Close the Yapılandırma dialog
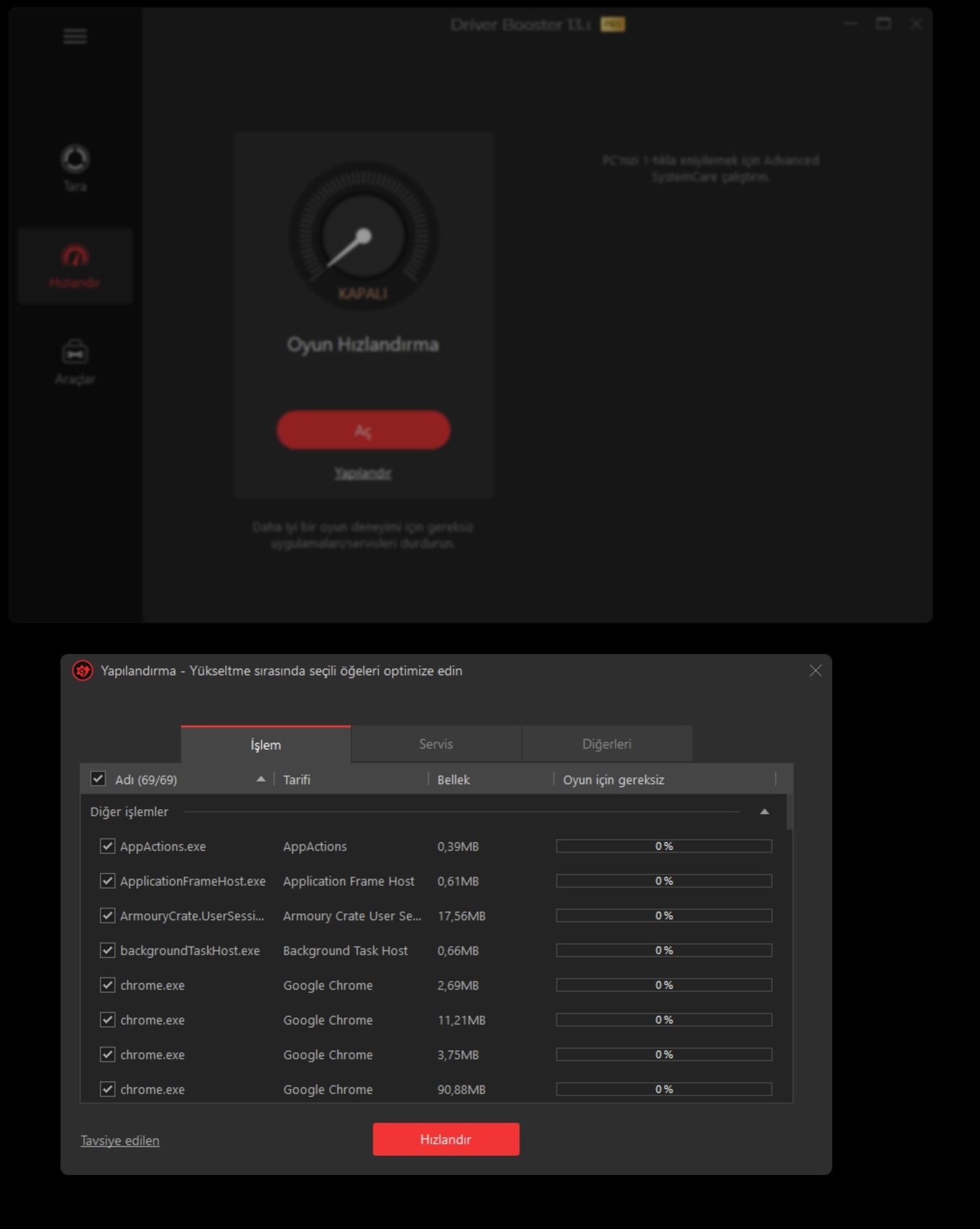 (815, 671)
